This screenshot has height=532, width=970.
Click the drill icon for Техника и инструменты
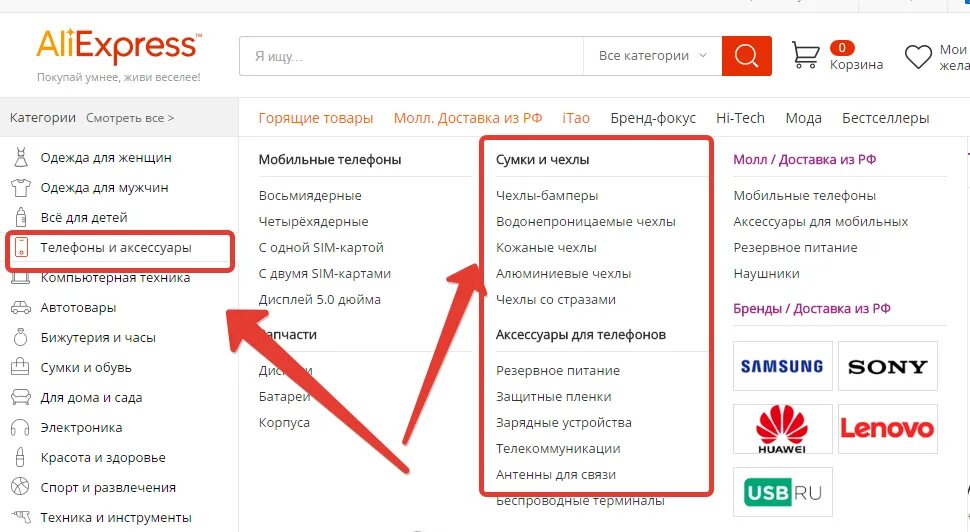click(21, 516)
